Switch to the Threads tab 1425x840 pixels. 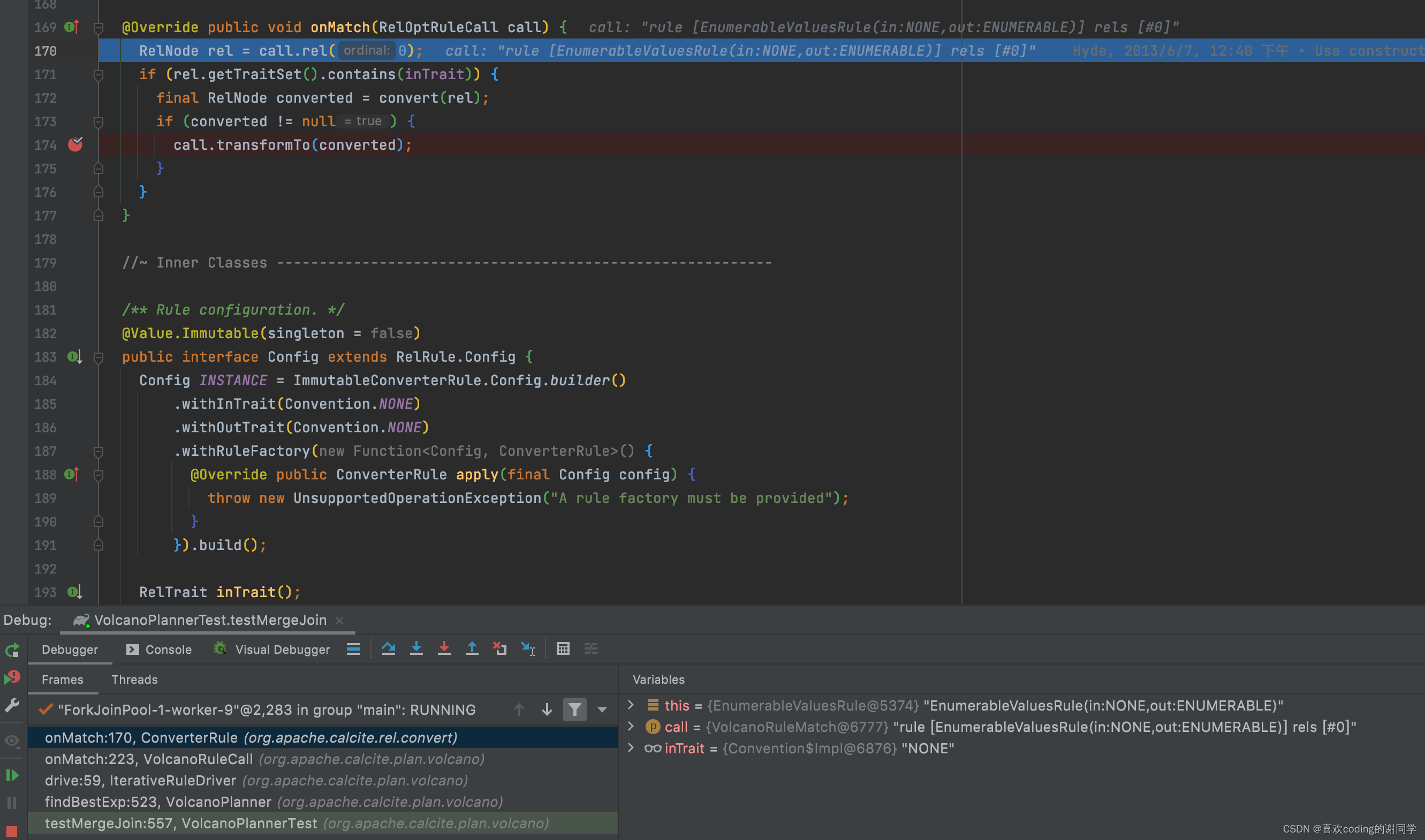[x=134, y=679]
